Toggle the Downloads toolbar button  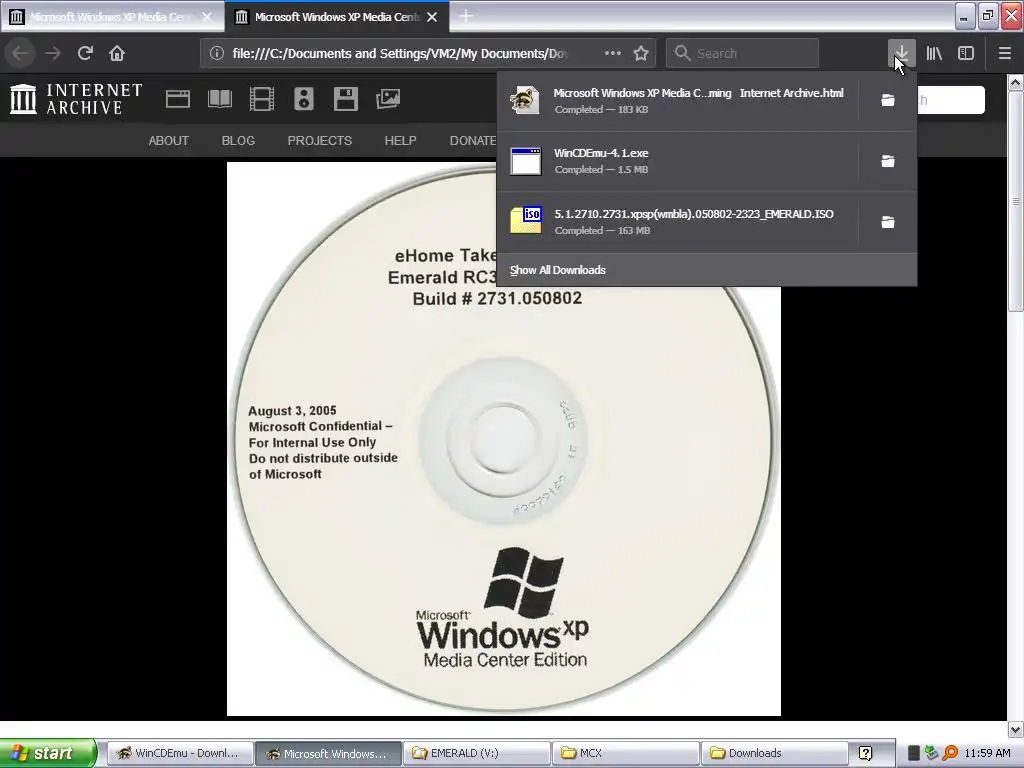click(901, 53)
